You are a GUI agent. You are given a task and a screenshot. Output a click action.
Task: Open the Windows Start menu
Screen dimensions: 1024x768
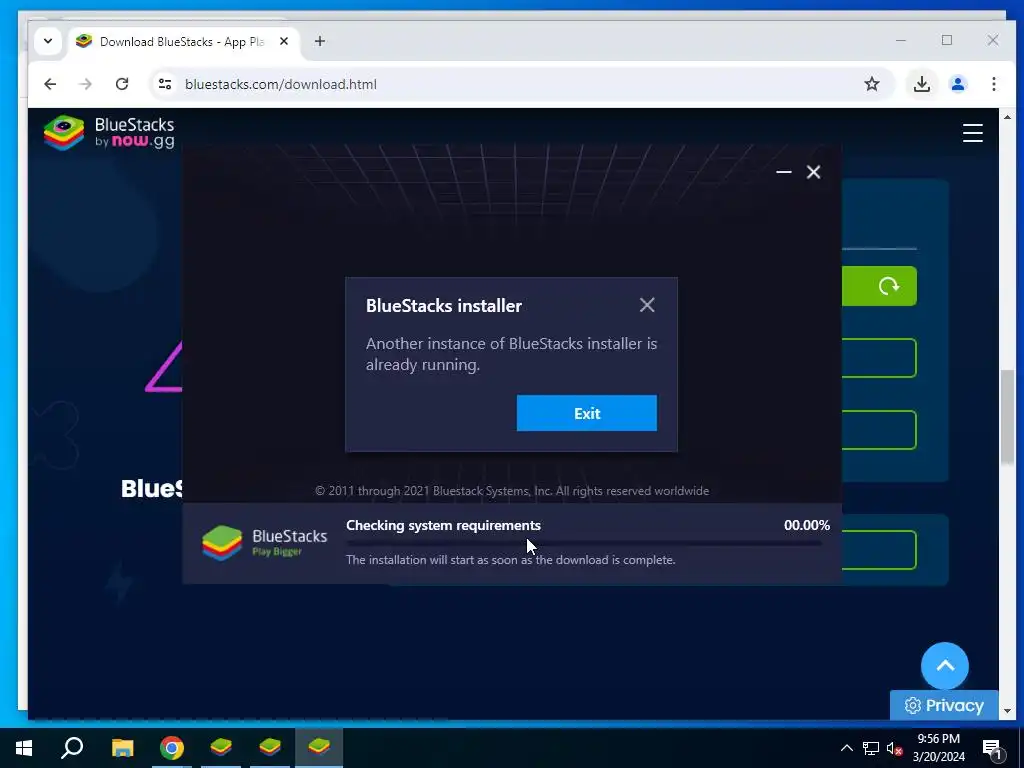[24, 748]
